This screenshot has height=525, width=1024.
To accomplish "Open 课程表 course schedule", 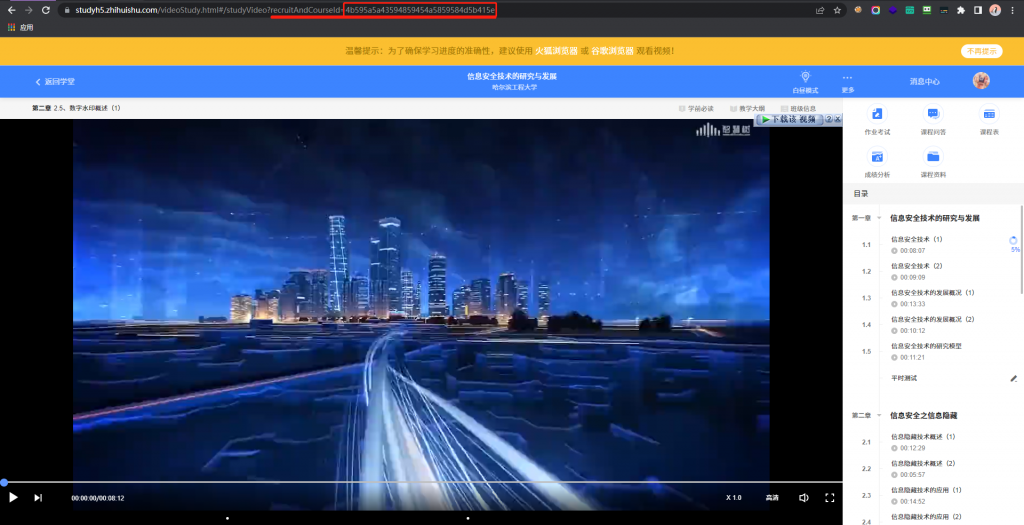I will point(989,120).
